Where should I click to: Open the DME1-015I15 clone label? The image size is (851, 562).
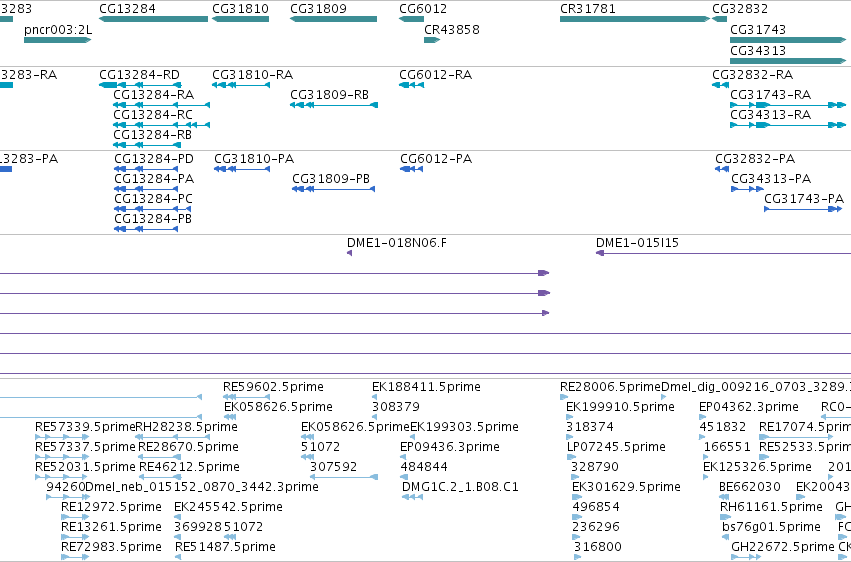tap(637, 242)
